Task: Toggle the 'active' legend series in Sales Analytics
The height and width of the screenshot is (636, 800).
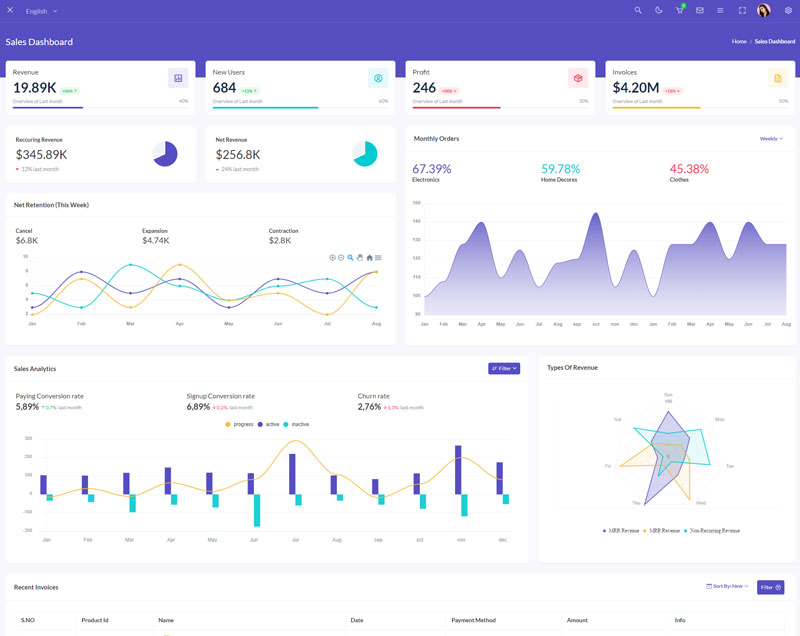Action: tap(270, 425)
